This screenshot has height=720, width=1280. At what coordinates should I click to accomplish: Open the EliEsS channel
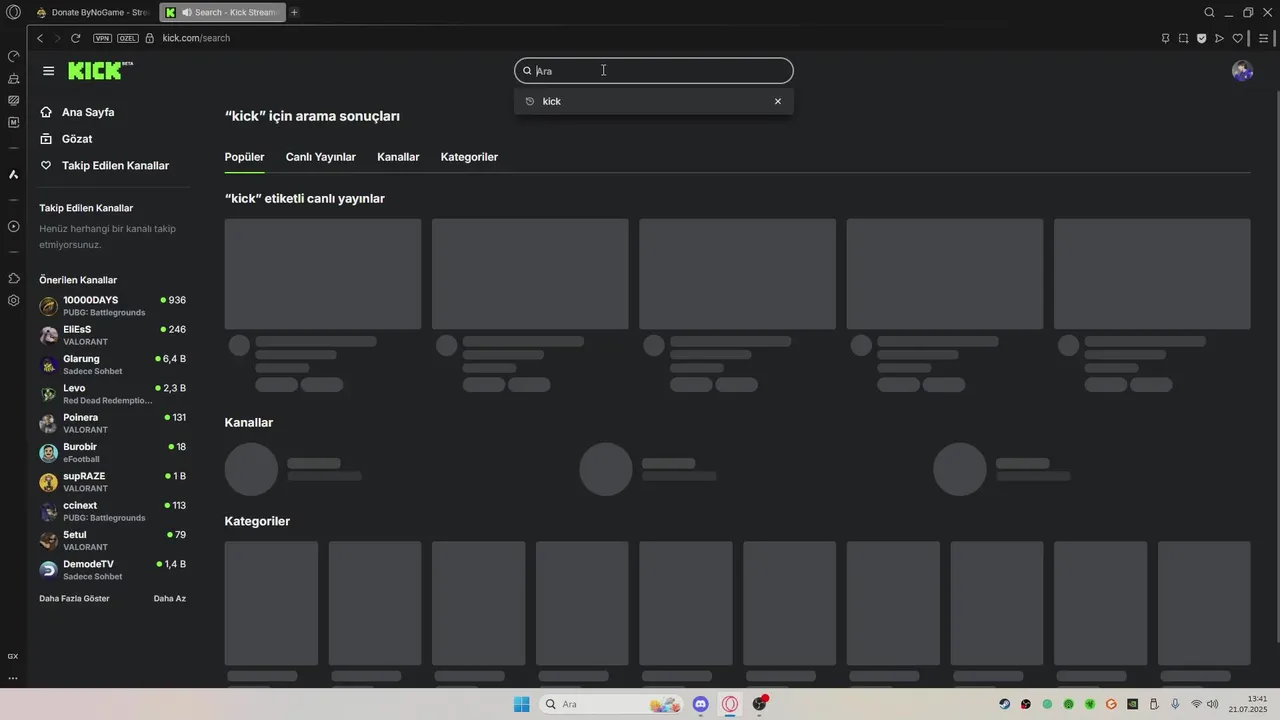(x=112, y=335)
